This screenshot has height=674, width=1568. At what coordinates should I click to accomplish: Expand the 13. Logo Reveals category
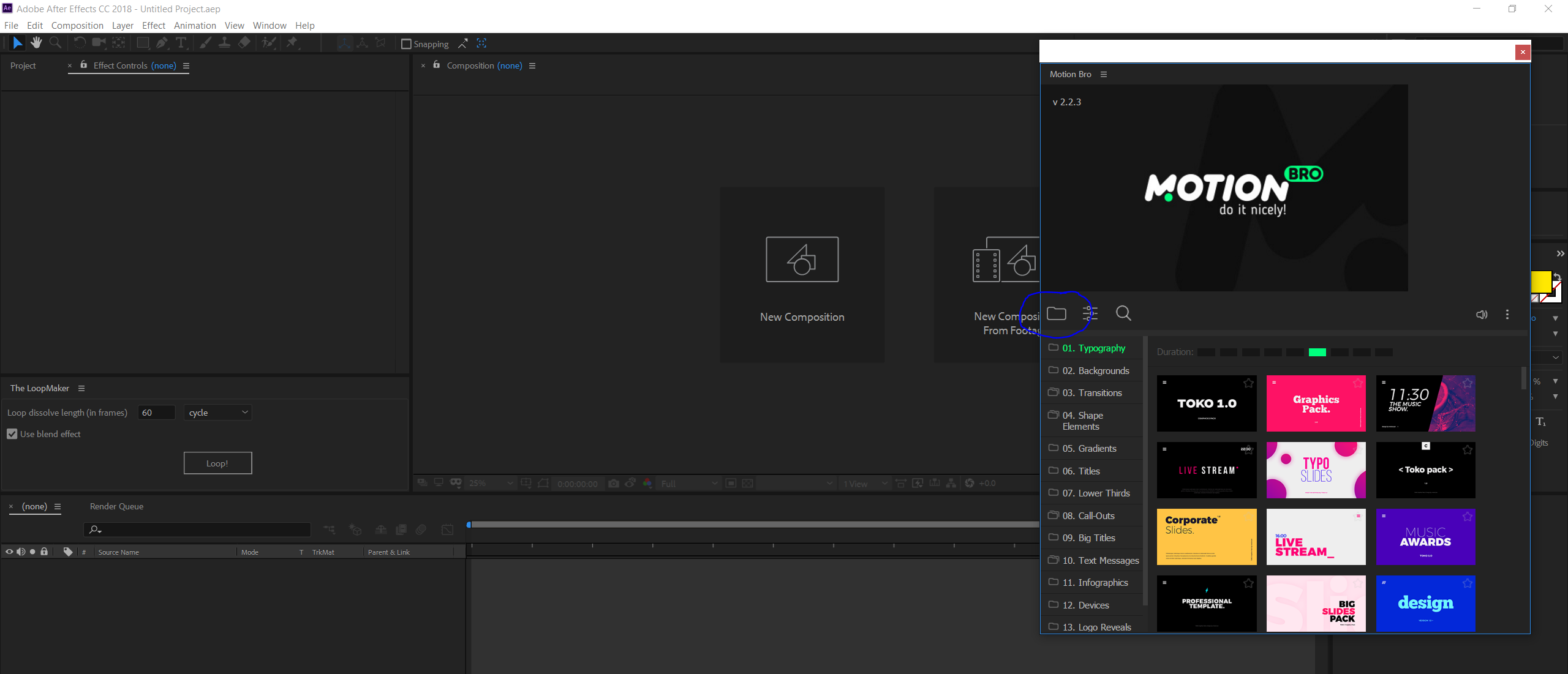click(1098, 627)
